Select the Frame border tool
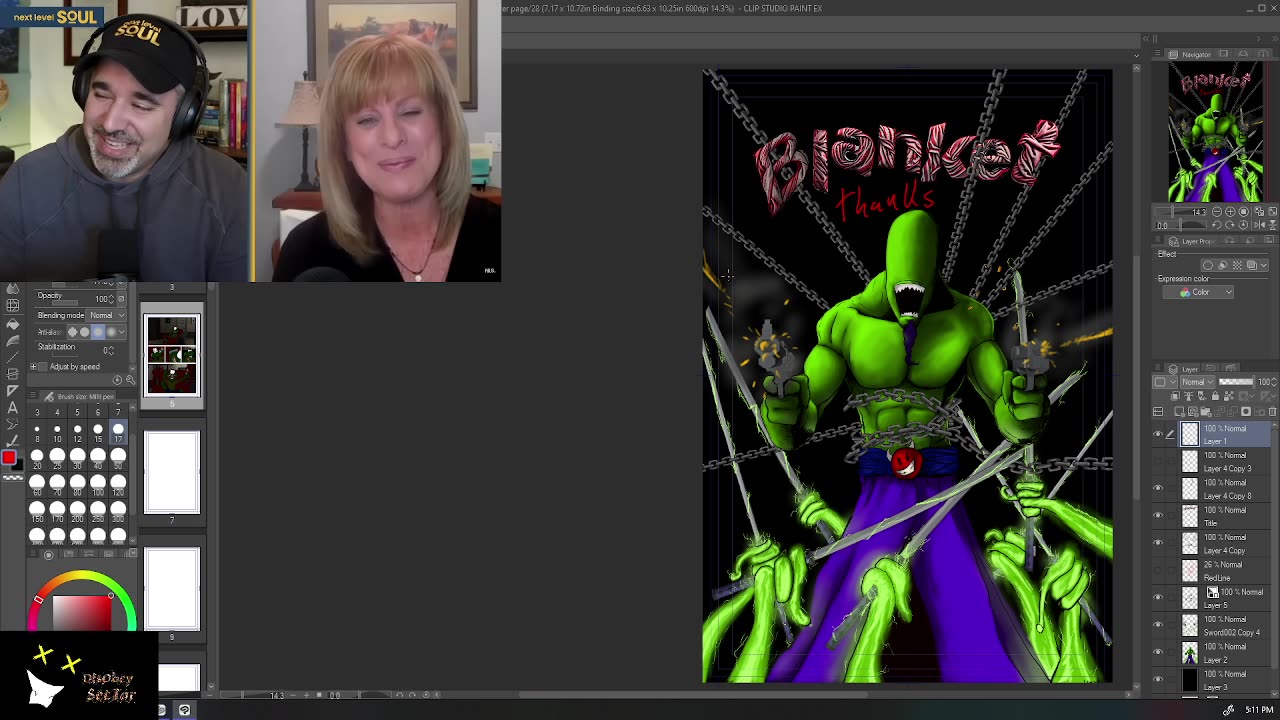Image resolution: width=1280 pixels, height=720 pixels. [x=12, y=373]
